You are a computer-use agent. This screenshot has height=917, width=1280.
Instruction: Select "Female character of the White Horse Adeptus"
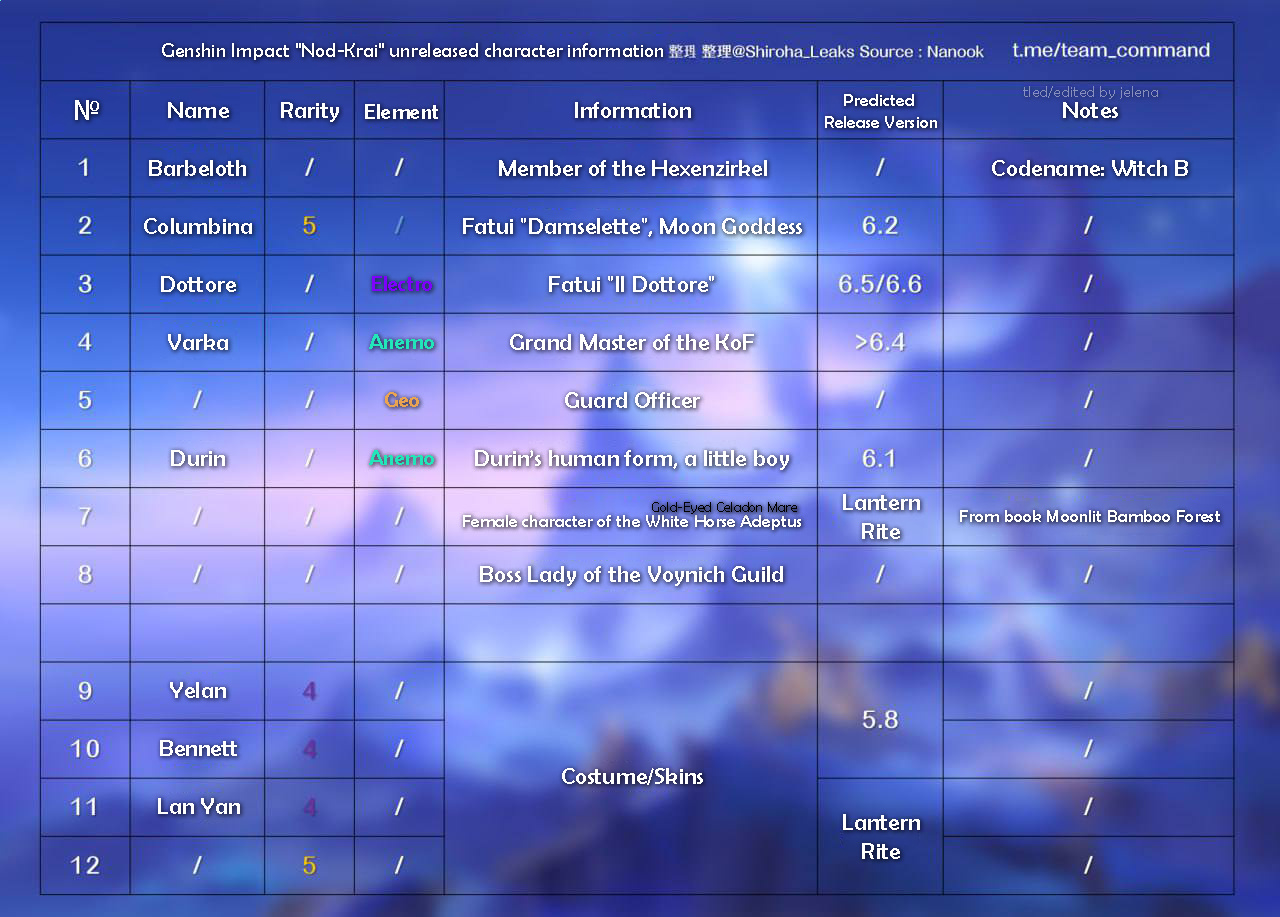pyautogui.click(x=632, y=521)
